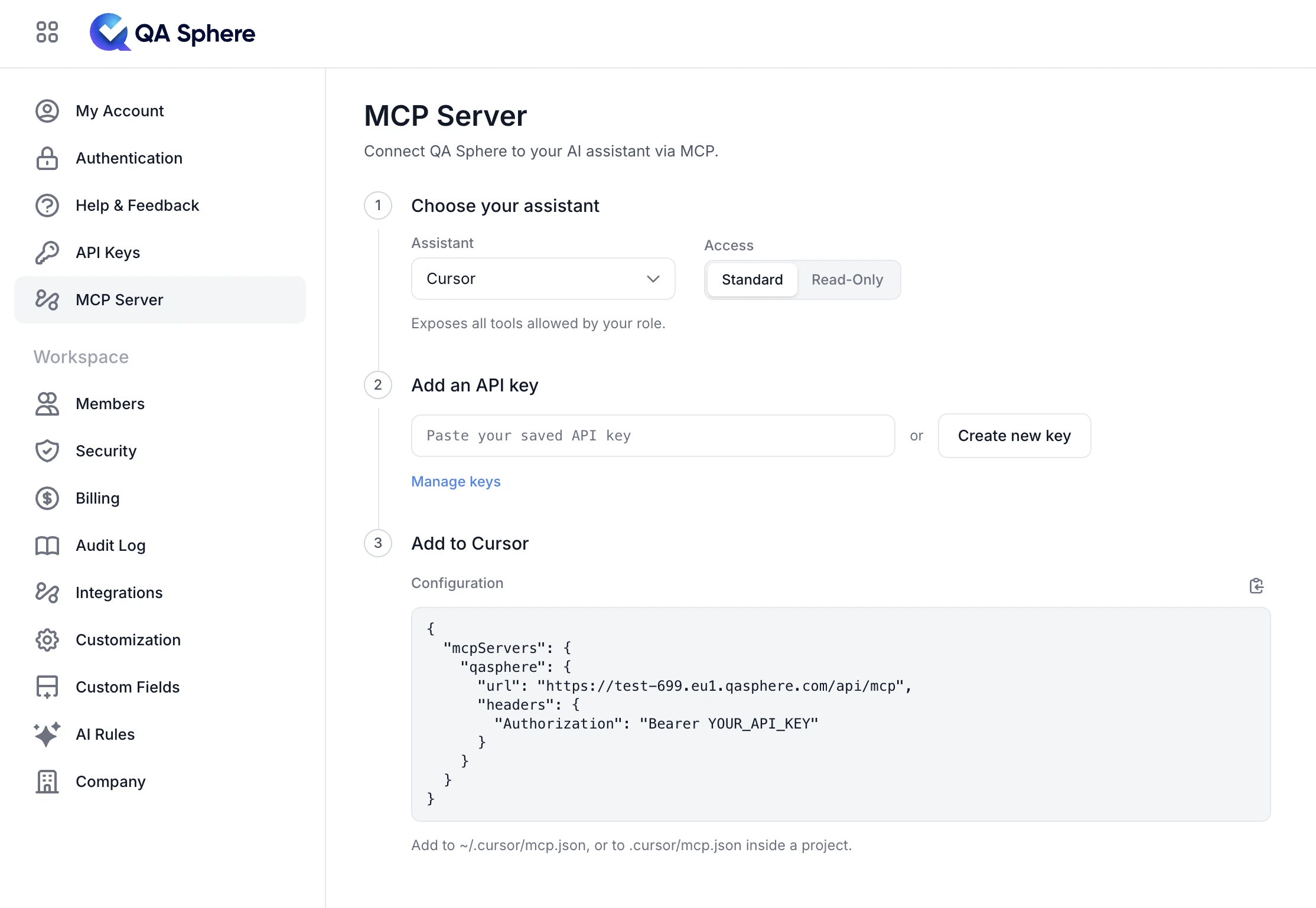Click the Paste your saved API key field
Screen dimensions: 1316x908
click(653, 436)
